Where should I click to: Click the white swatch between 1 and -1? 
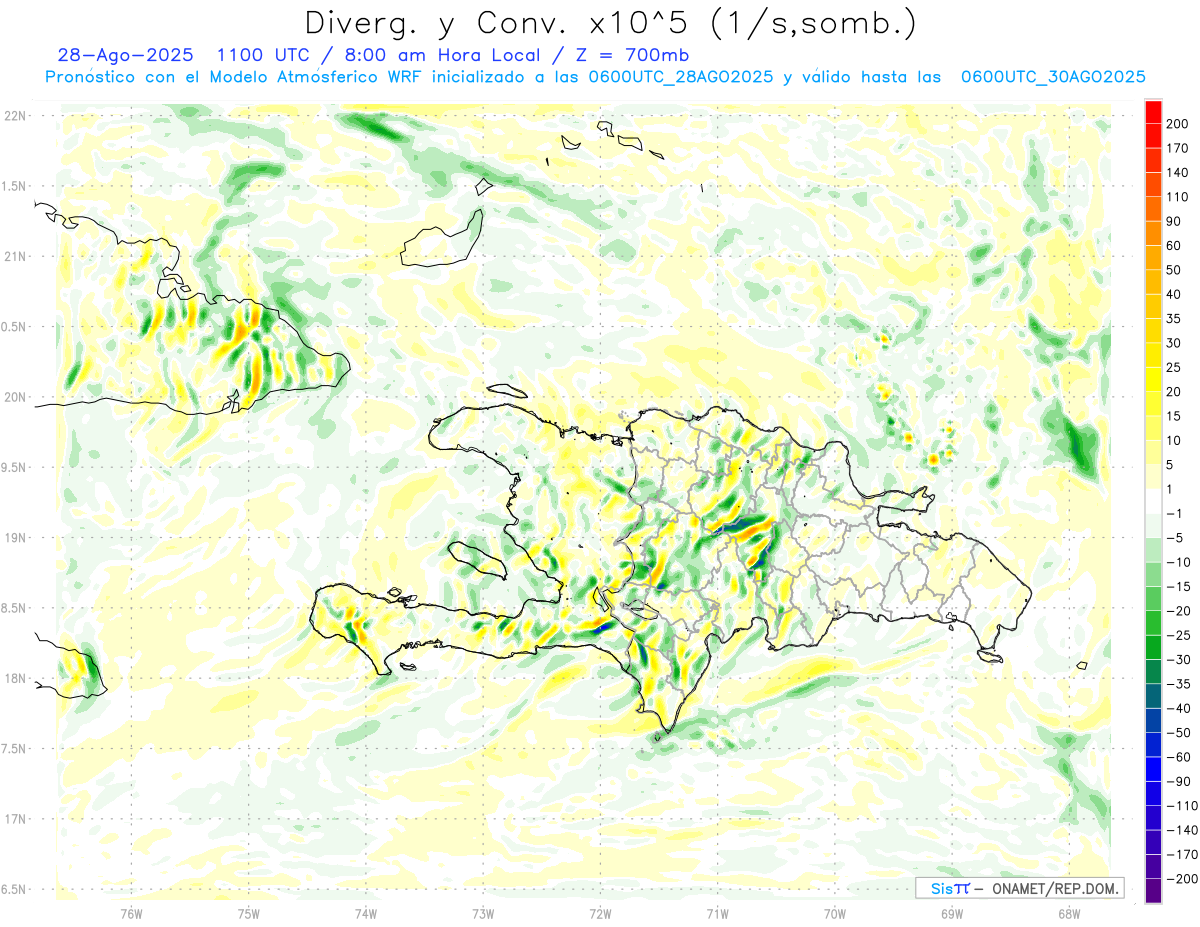1153,501
